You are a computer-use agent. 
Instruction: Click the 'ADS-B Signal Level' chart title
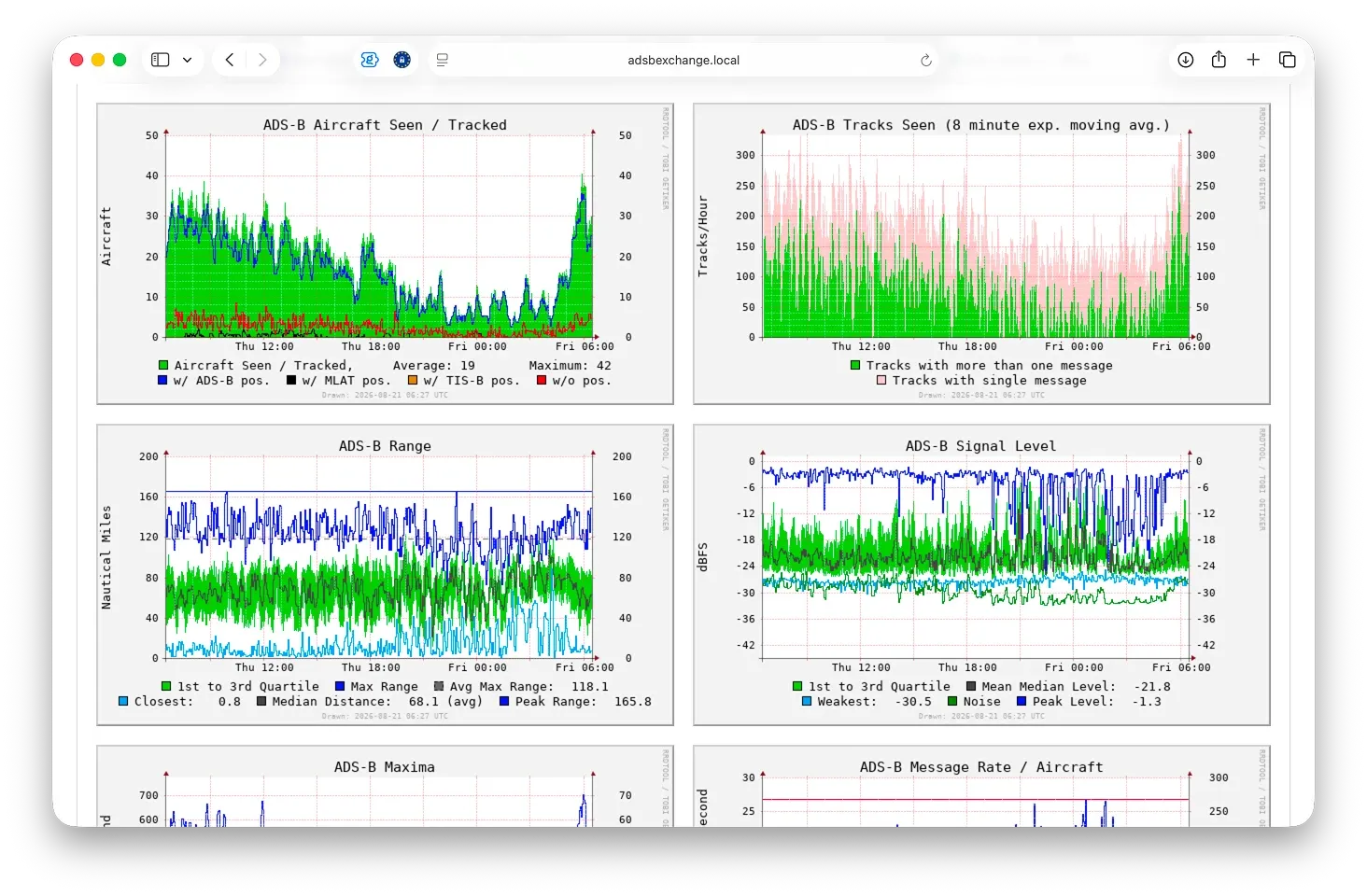click(x=981, y=446)
